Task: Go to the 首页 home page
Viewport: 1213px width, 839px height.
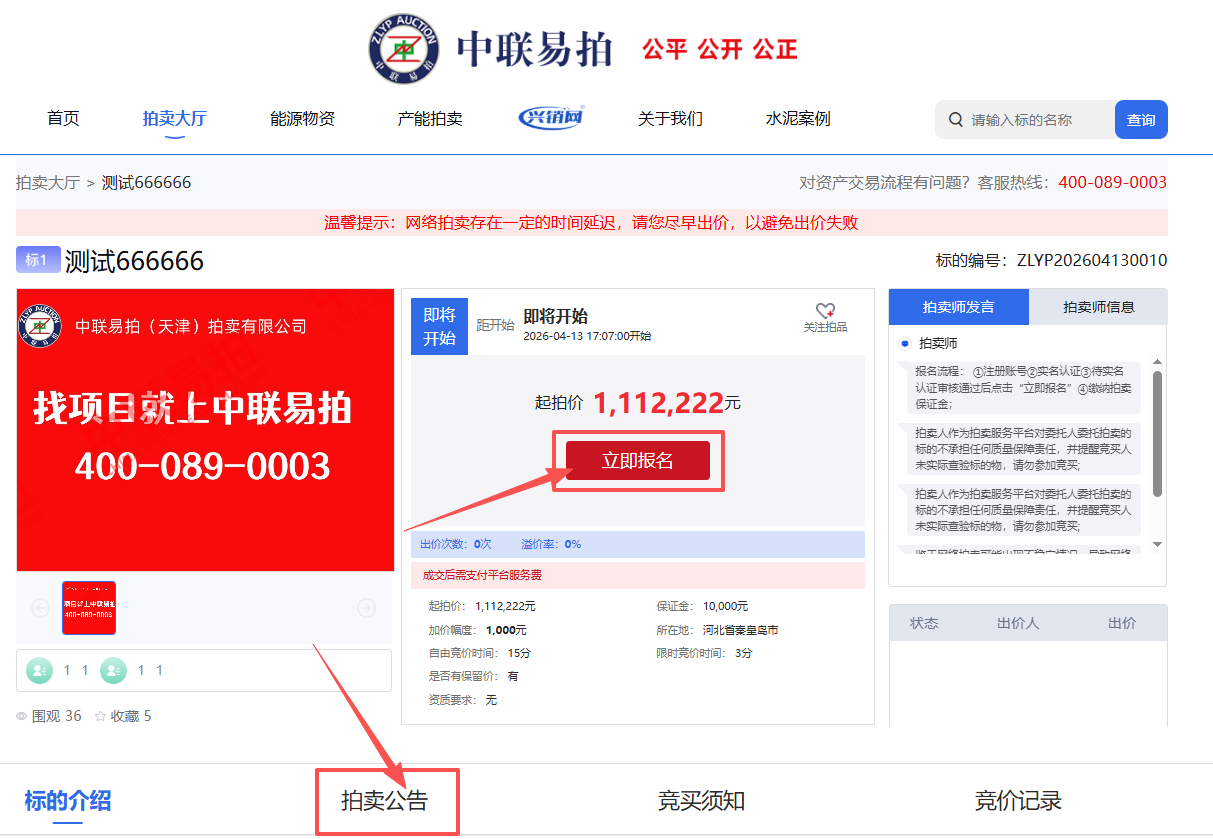Action: tap(63, 119)
